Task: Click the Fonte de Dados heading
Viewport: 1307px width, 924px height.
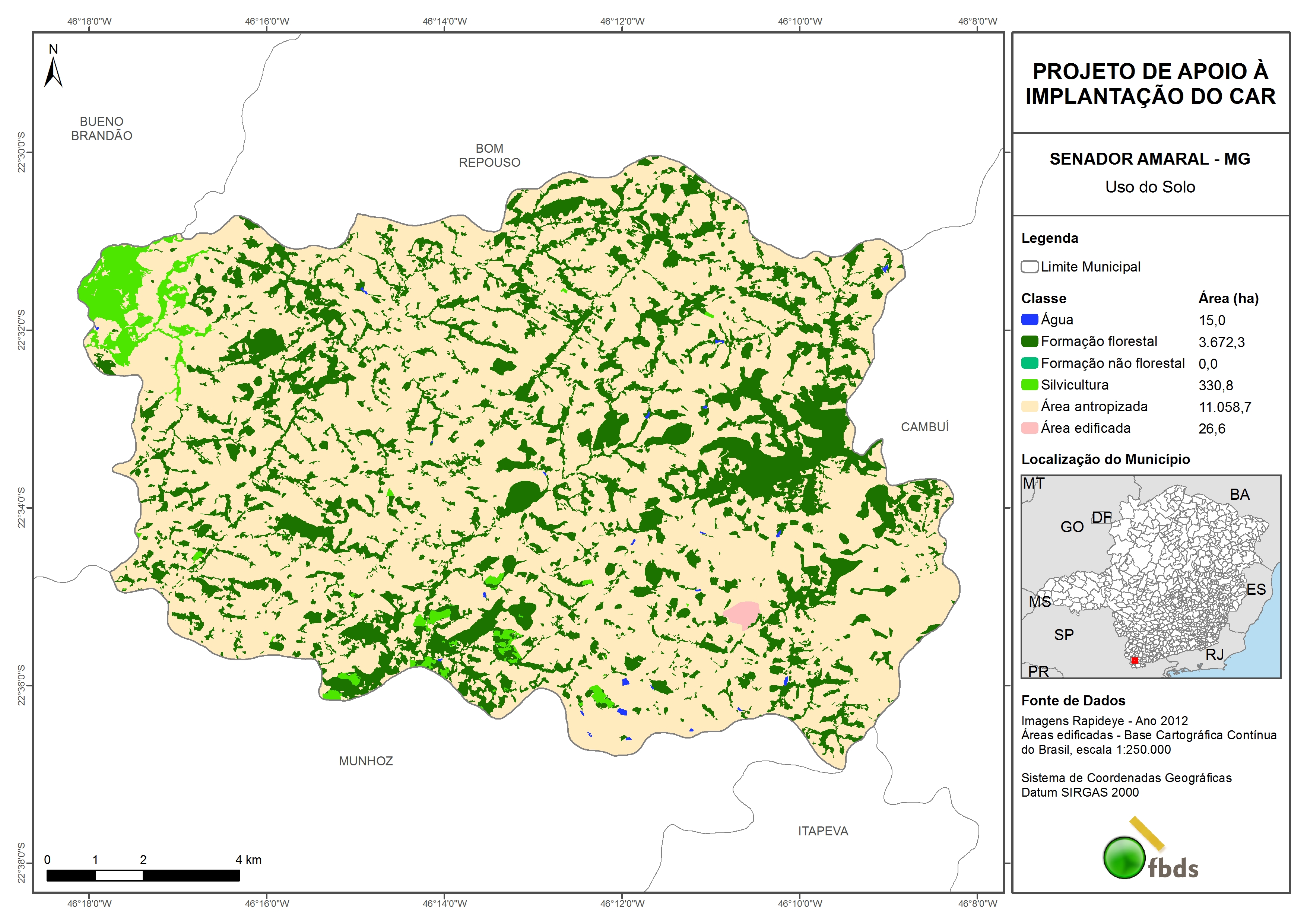Action: click(1073, 701)
